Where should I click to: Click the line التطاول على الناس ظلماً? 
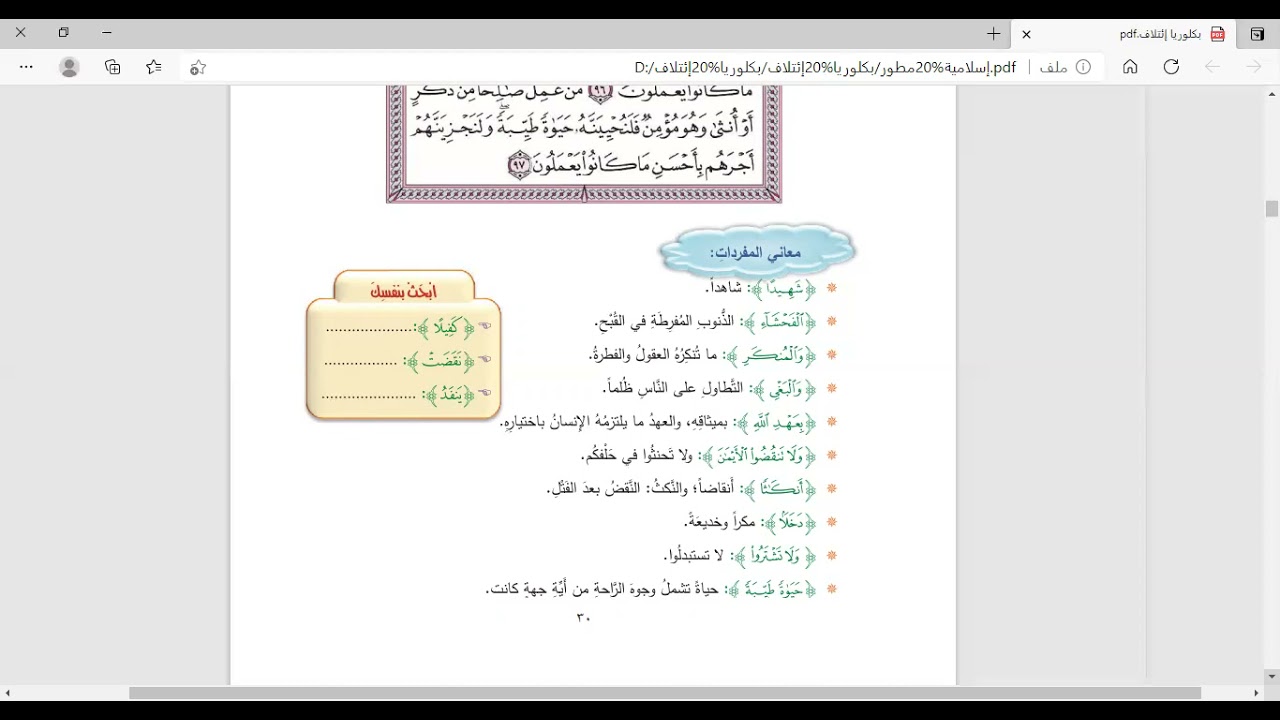(x=673, y=388)
